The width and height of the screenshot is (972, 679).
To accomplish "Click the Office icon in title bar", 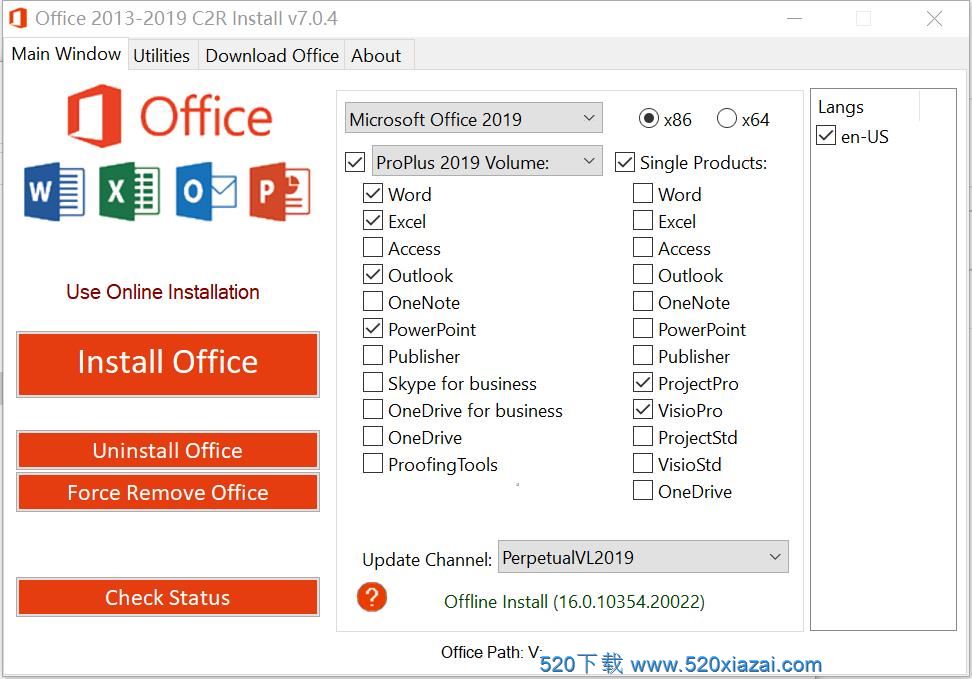I will 17,18.
